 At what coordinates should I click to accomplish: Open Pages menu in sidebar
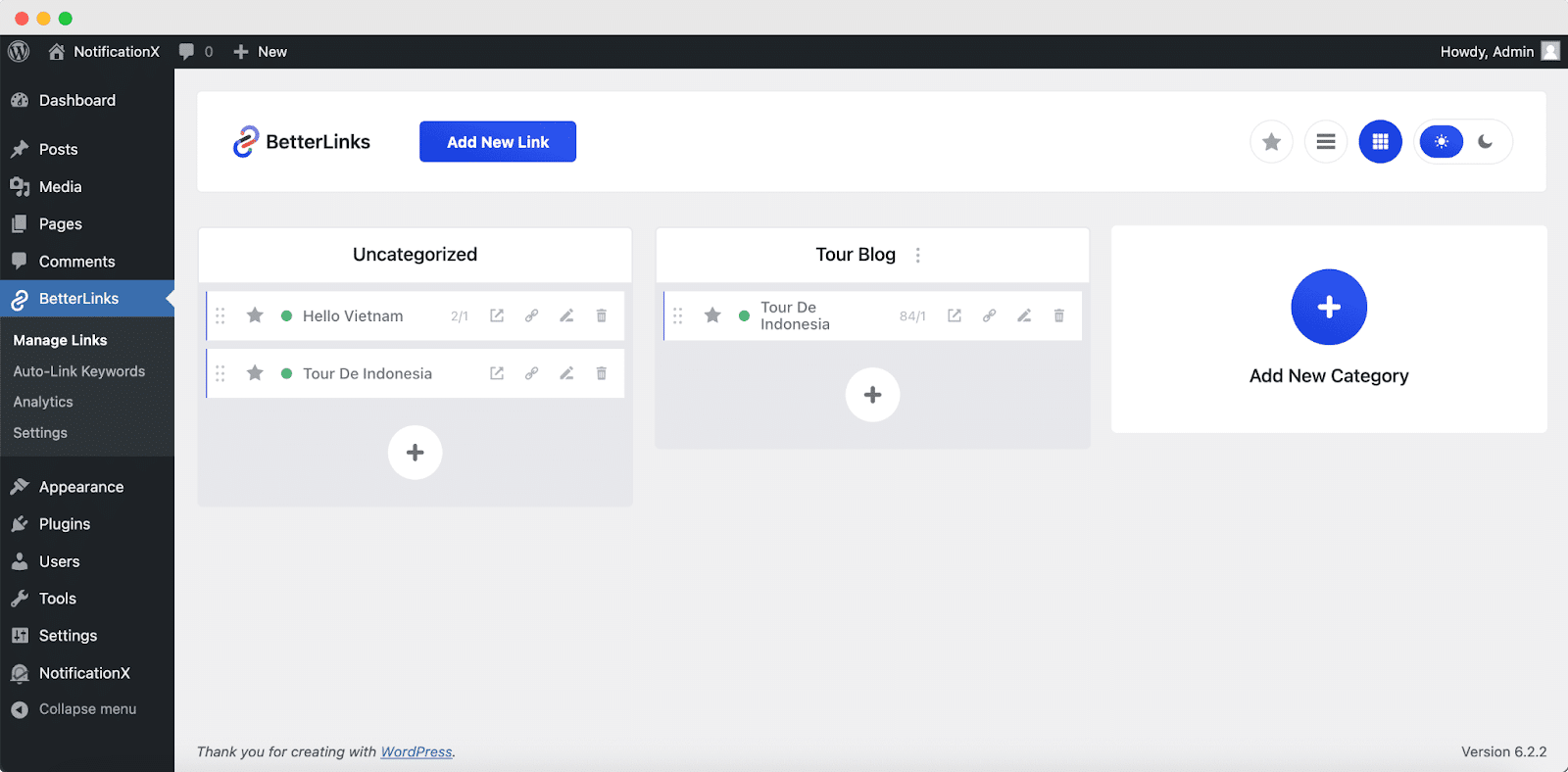[x=87, y=223]
